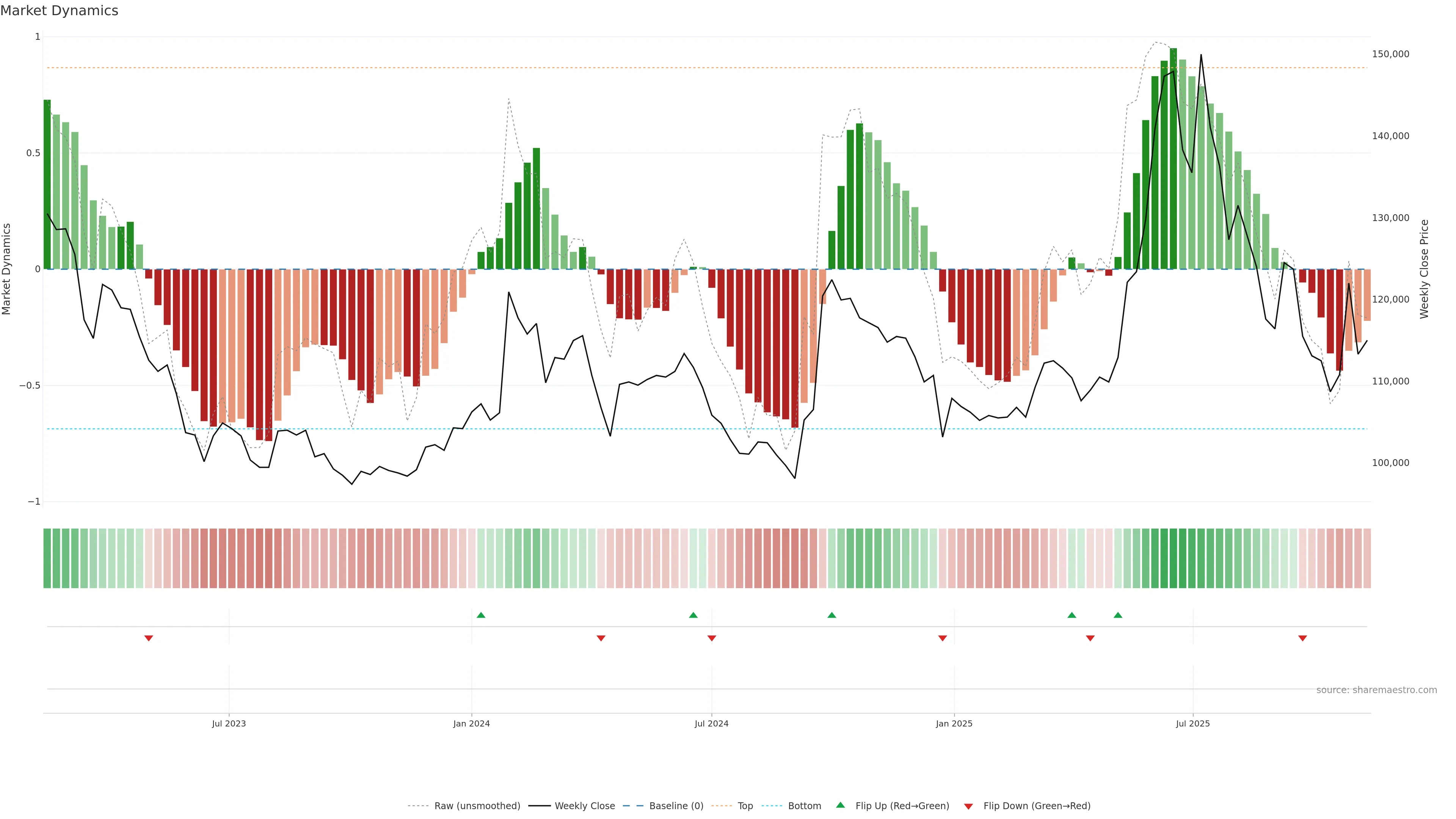Click the red flip-down marker at Jul 2024

click(712, 638)
